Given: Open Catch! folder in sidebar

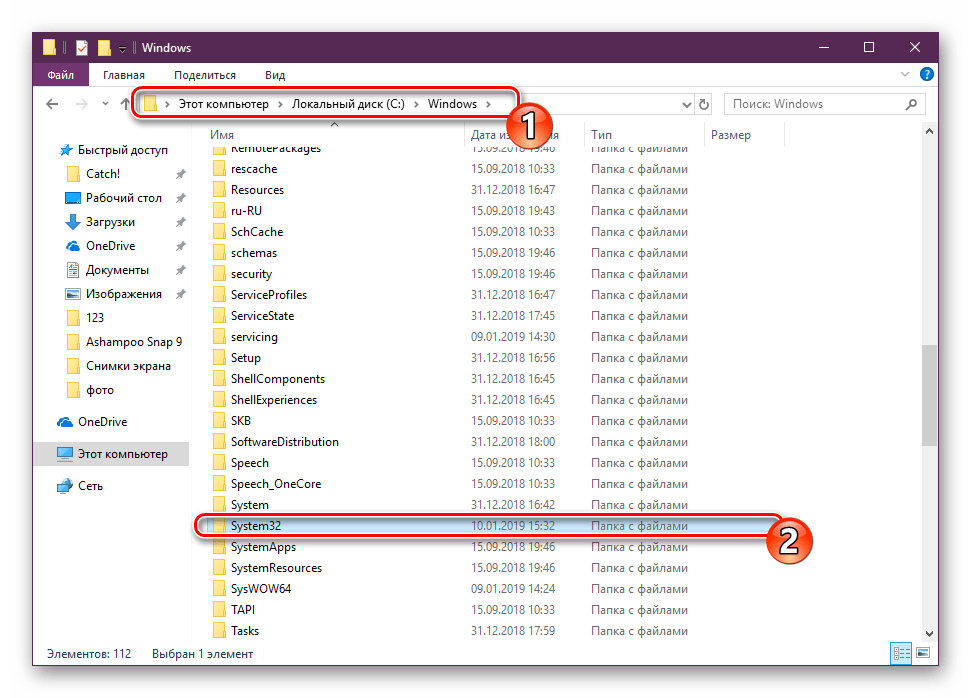Looking at the screenshot, I should pyautogui.click(x=103, y=174).
